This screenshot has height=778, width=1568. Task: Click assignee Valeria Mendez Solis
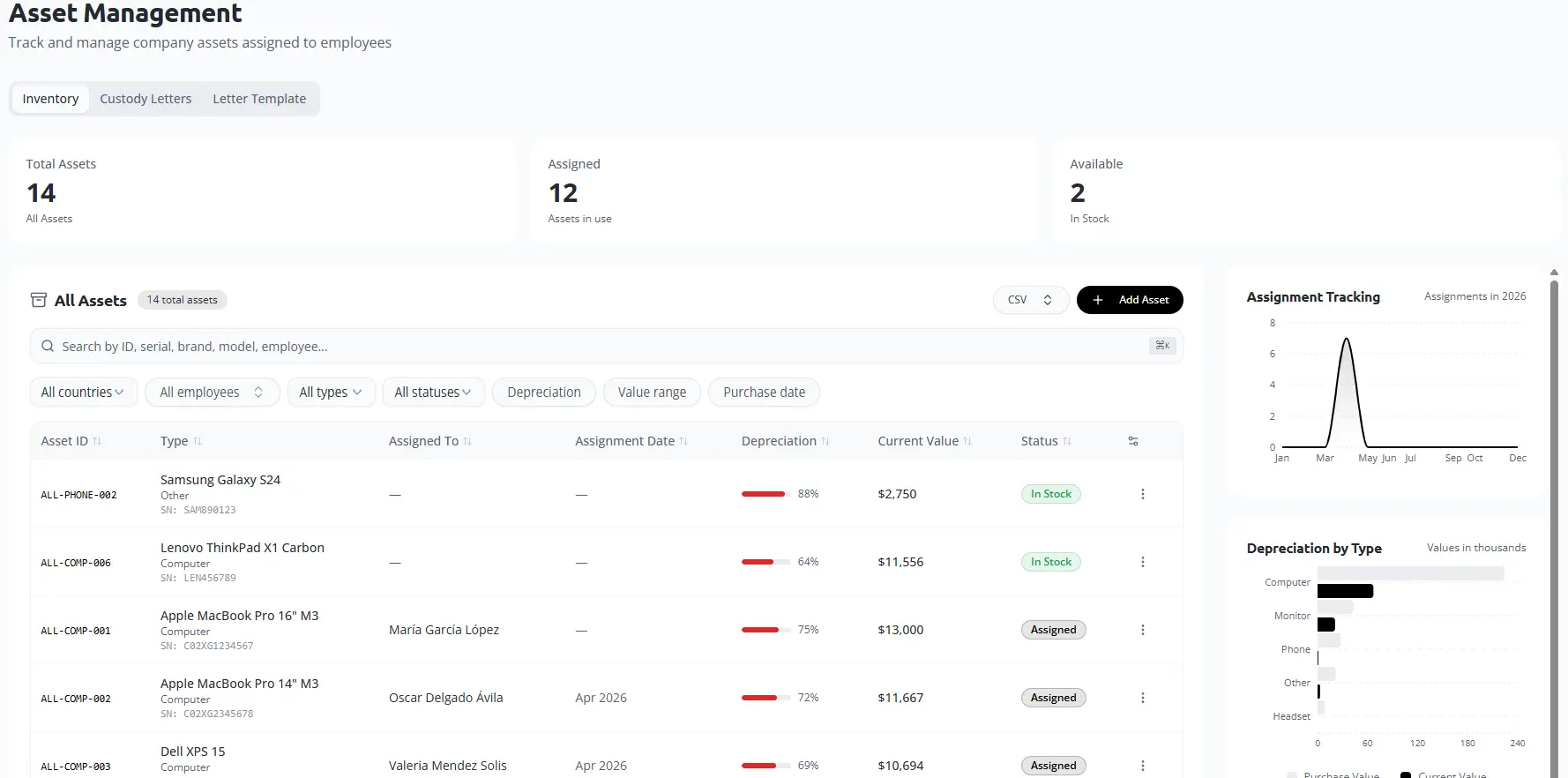tap(448, 766)
